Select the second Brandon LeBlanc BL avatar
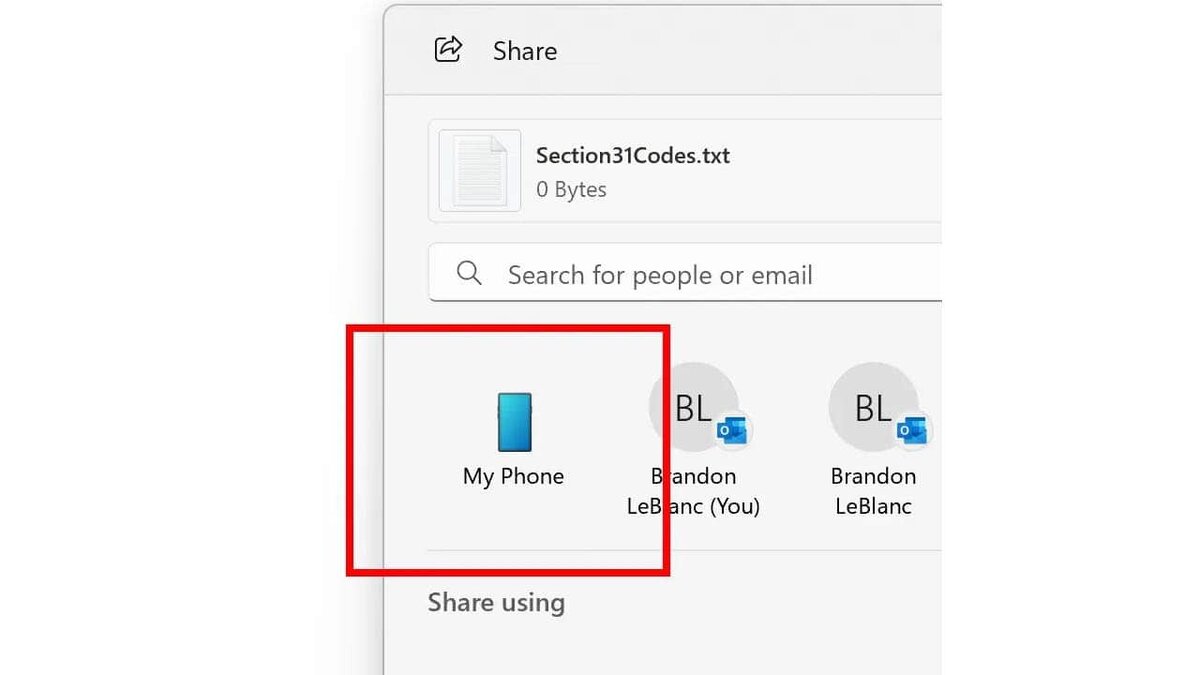Screen dimensions: 1200x675 pos(873,407)
